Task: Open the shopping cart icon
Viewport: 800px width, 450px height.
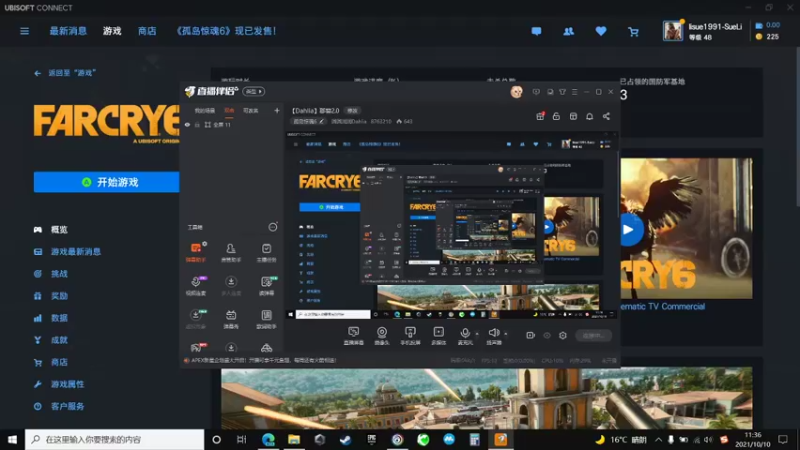Action: point(633,32)
